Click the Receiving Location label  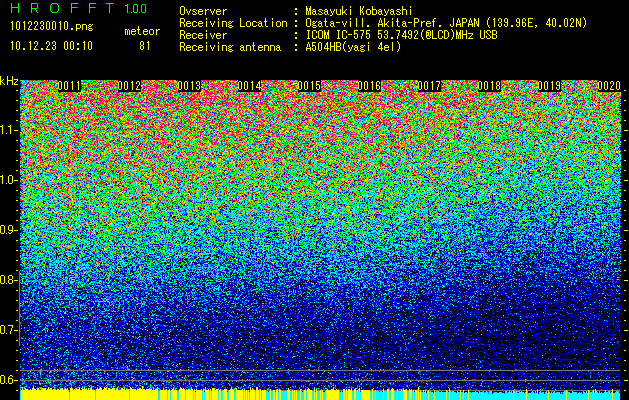click(x=233, y=23)
